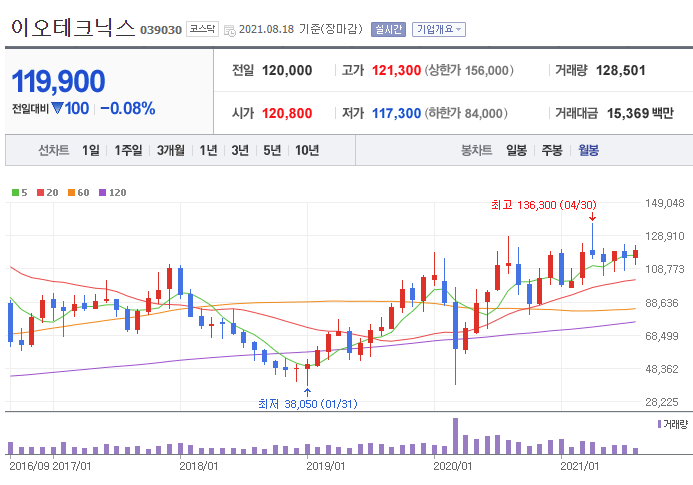Select the 3개월 line chart tab

[x=171, y=150]
